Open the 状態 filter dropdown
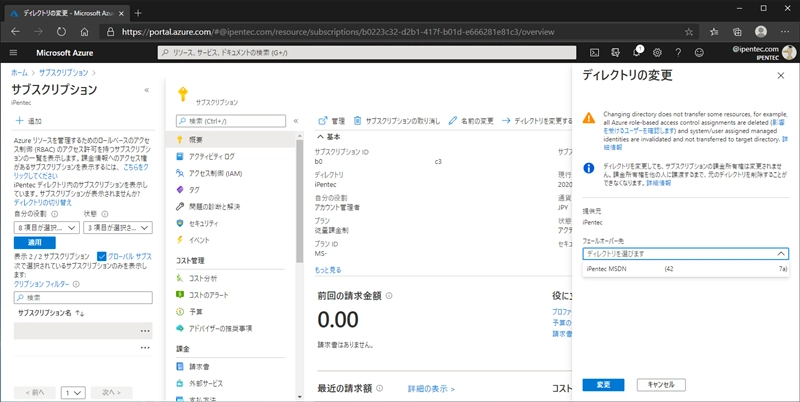Viewport: 800px width, 402px height. pos(117,228)
